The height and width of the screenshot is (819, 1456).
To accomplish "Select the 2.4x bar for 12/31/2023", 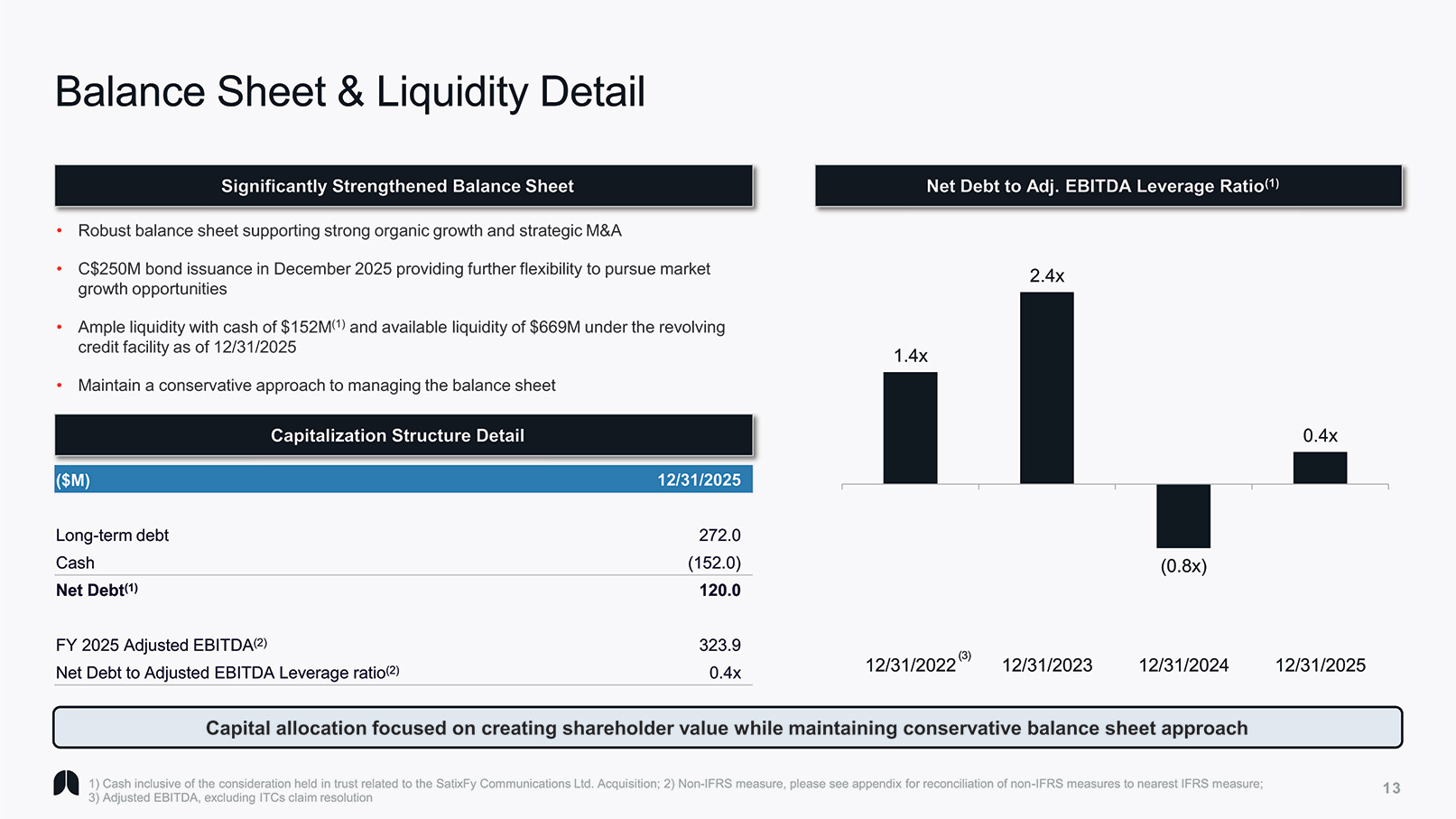I will (1046, 387).
